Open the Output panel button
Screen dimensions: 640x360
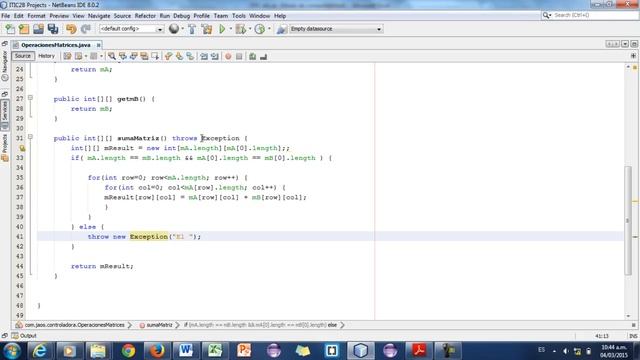click(x=24, y=336)
